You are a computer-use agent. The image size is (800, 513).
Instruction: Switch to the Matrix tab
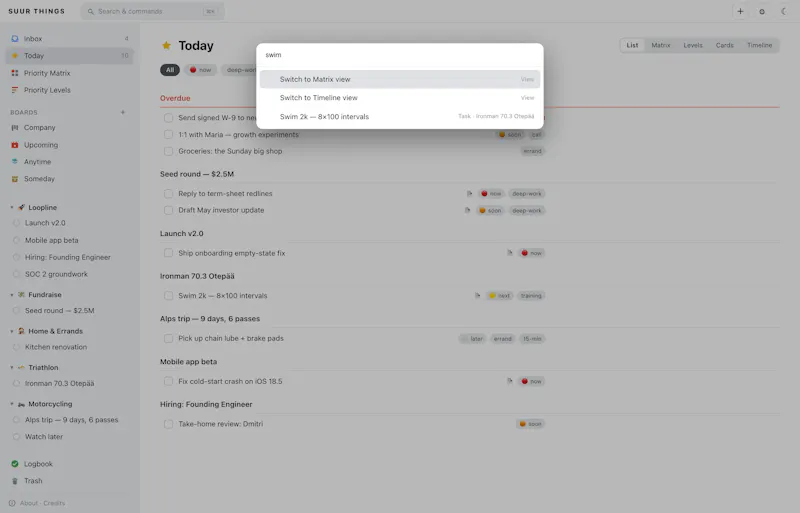pyautogui.click(x=661, y=45)
